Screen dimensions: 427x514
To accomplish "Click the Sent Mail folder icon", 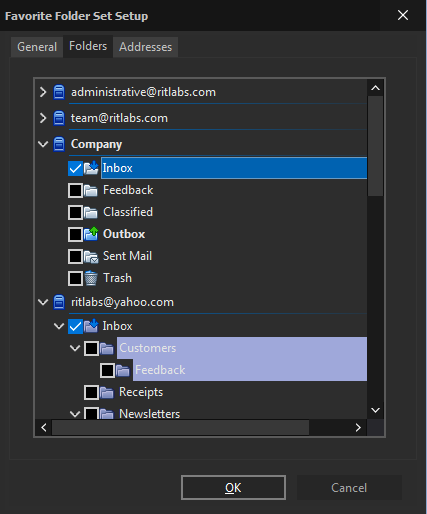I will (x=91, y=256).
